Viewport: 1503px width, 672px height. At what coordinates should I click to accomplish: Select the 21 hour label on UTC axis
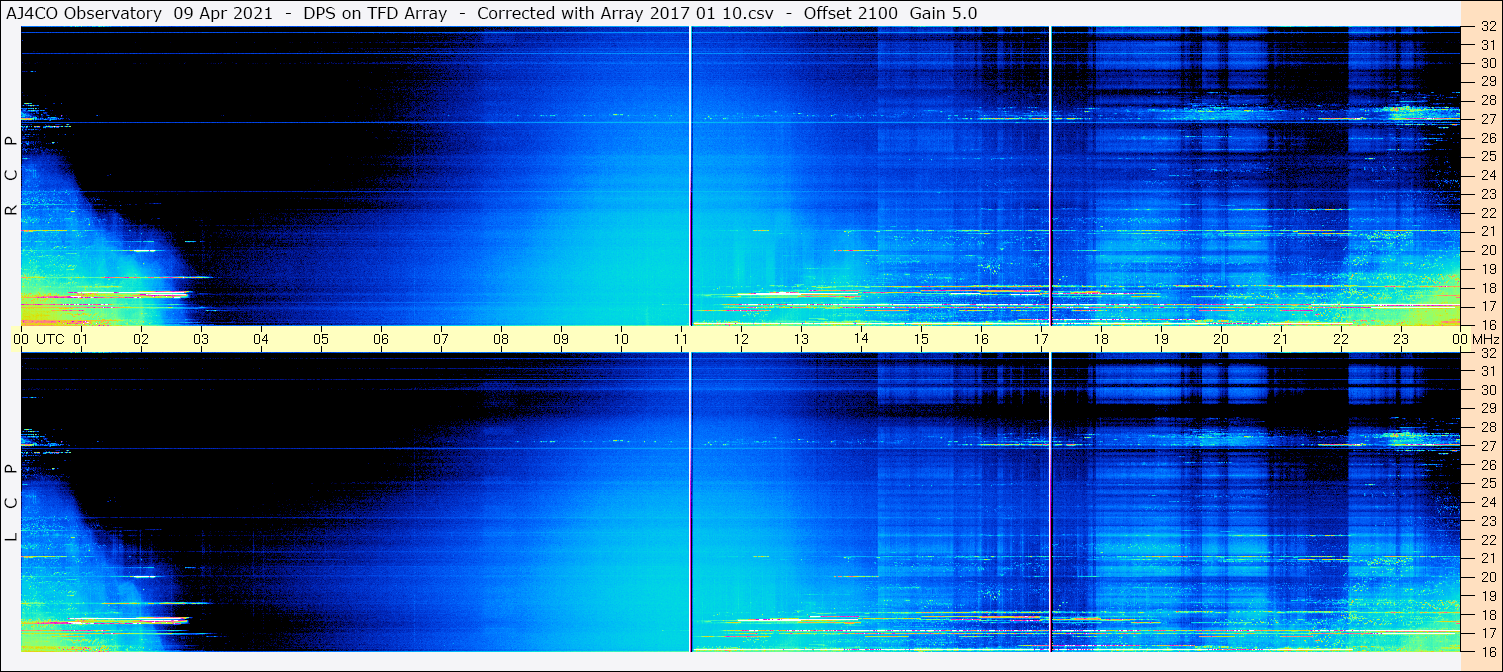[1281, 339]
